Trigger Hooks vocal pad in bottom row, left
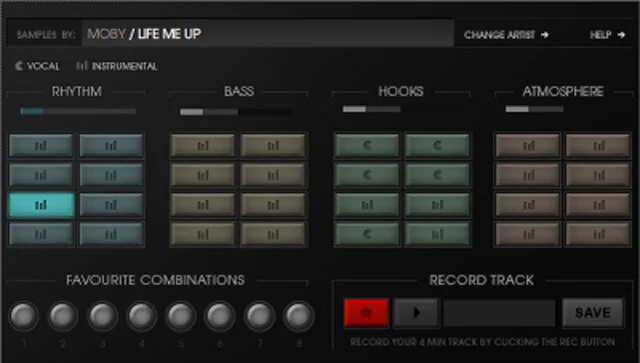Viewport: 640px width, 363px height. (367, 234)
